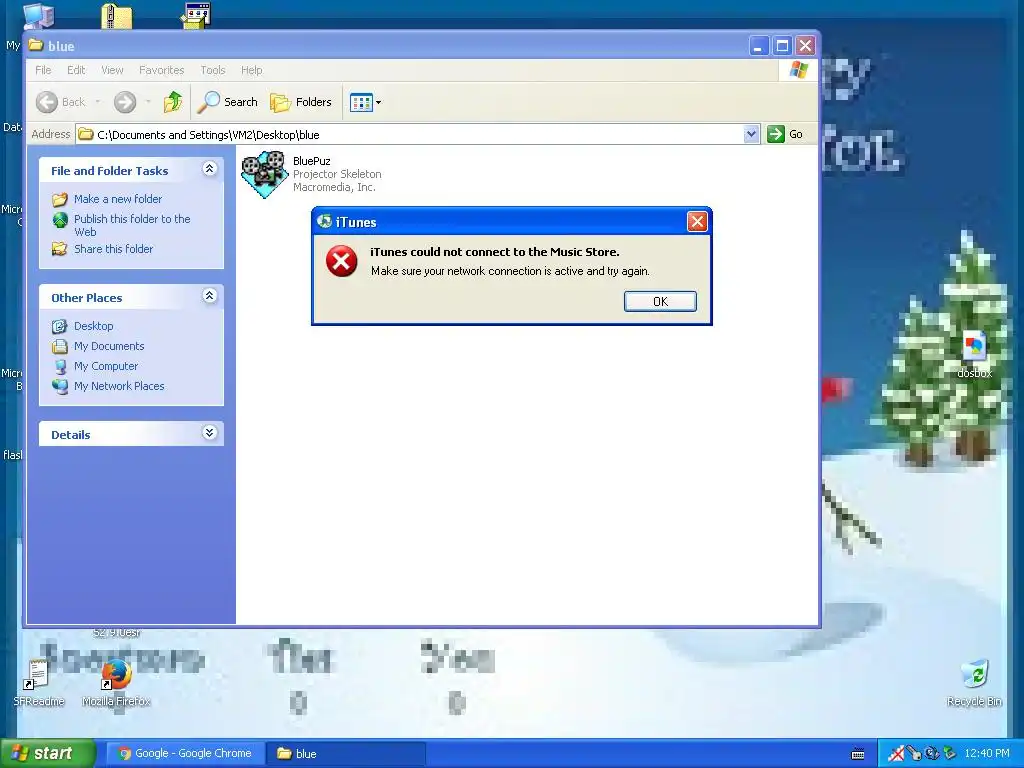Click the Share this folder icon
Viewport: 1024px width, 768px height.
[x=60, y=249]
